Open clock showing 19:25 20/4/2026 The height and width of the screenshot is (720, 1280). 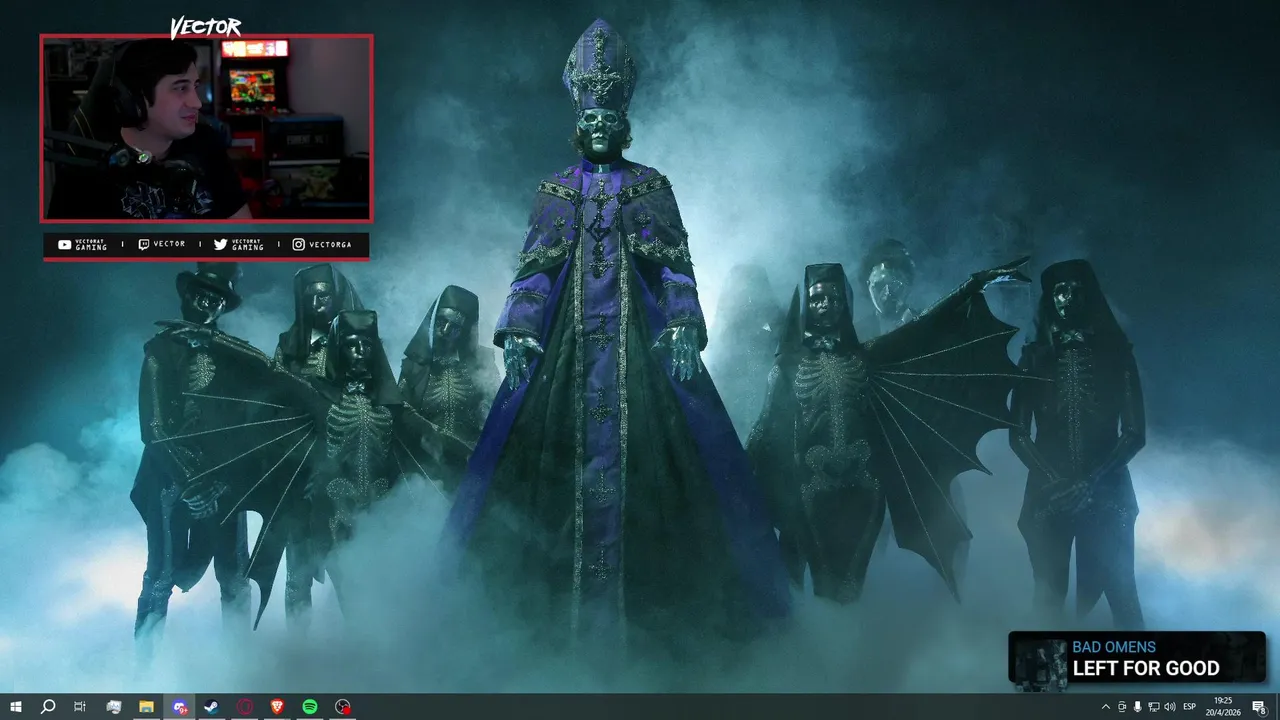click(1222, 707)
